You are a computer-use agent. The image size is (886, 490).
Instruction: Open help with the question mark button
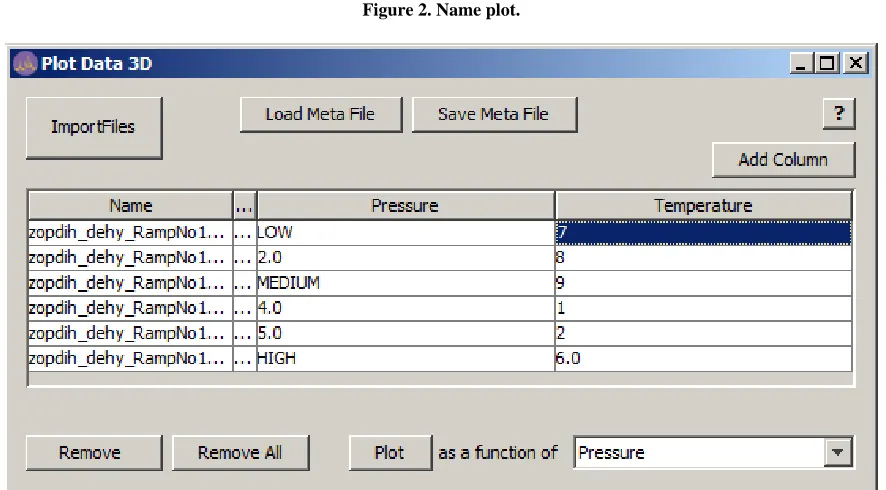(839, 114)
